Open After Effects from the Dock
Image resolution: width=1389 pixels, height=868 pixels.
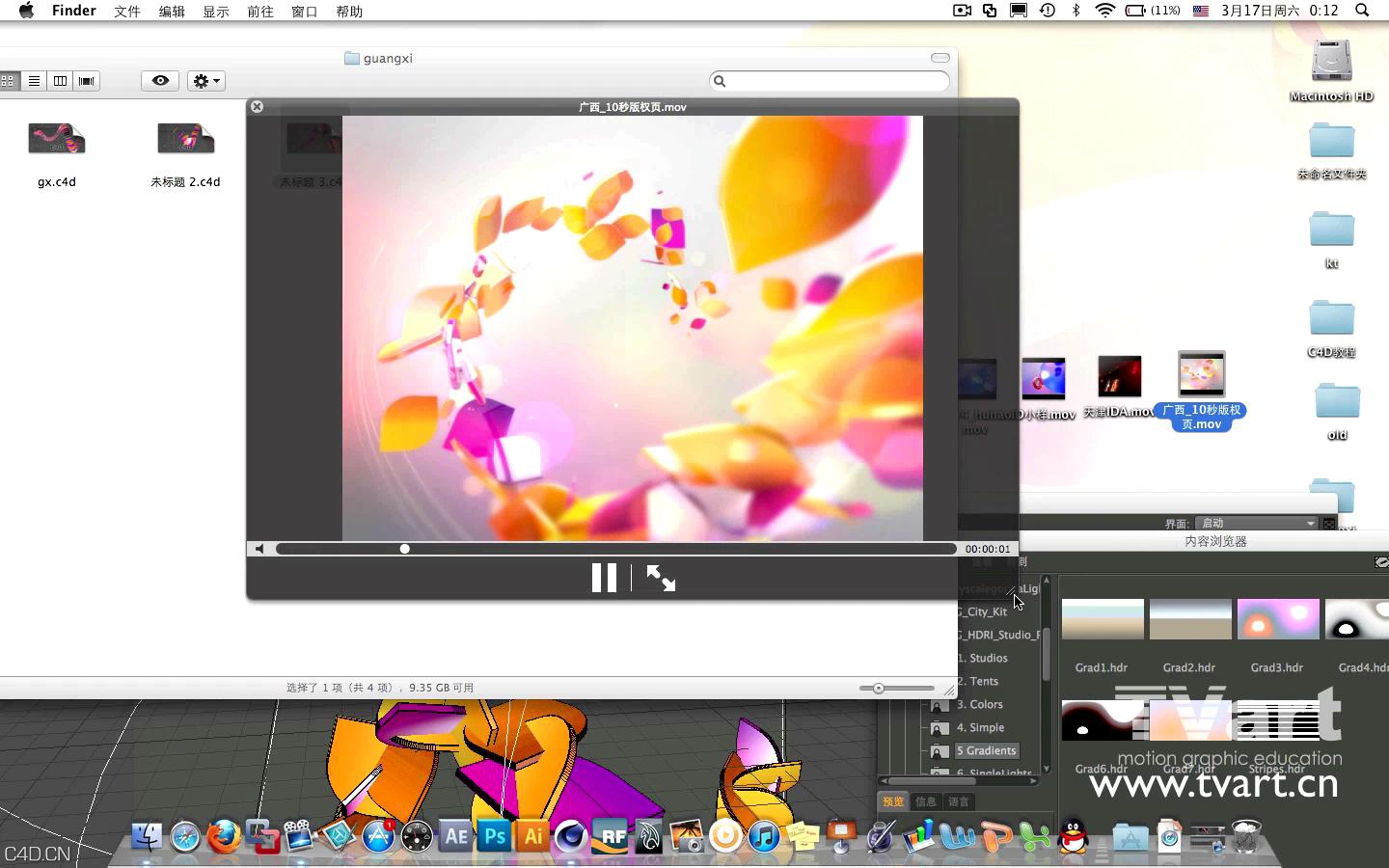point(455,836)
